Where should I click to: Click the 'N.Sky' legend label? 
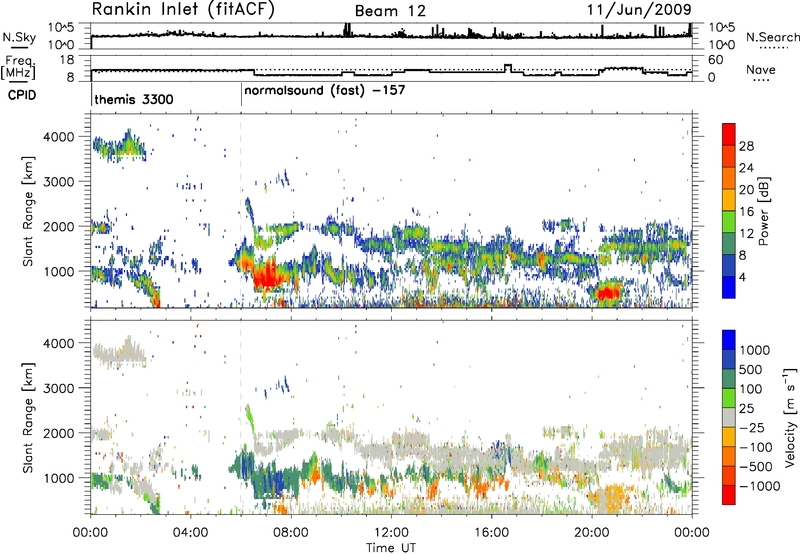click(x=19, y=37)
